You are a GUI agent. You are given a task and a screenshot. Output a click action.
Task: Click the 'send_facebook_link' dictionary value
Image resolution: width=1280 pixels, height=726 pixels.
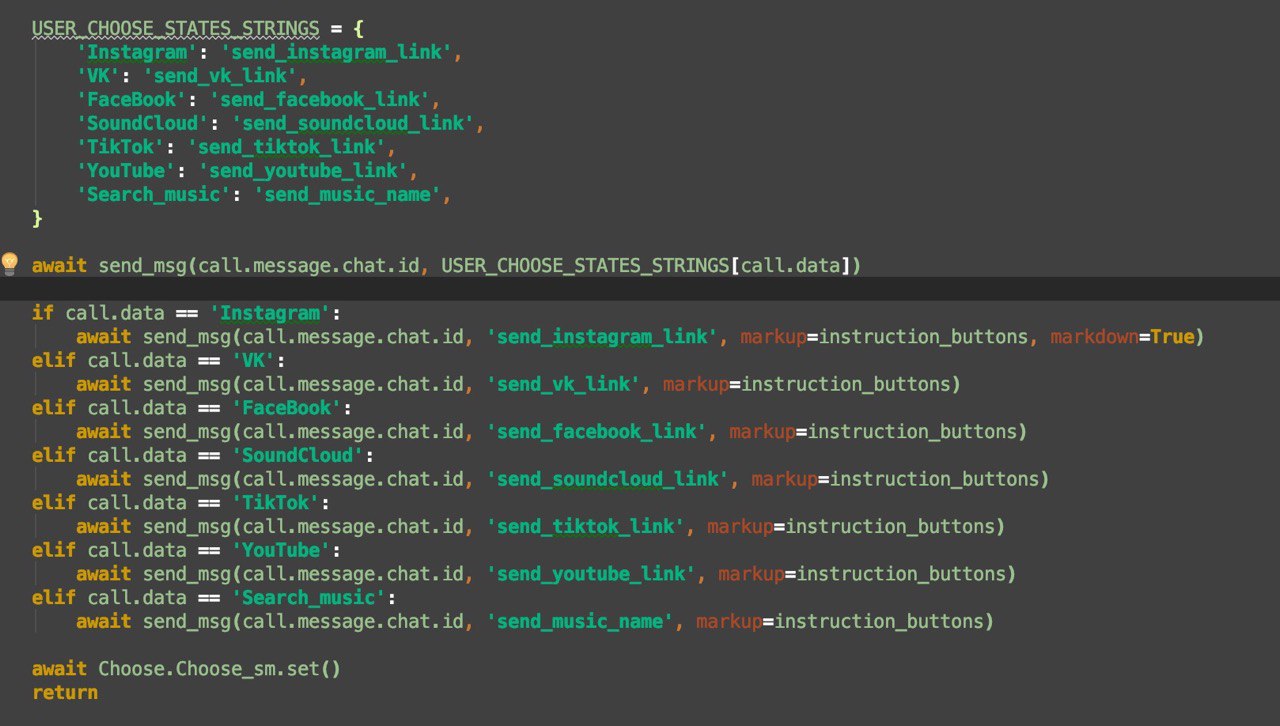[320, 99]
